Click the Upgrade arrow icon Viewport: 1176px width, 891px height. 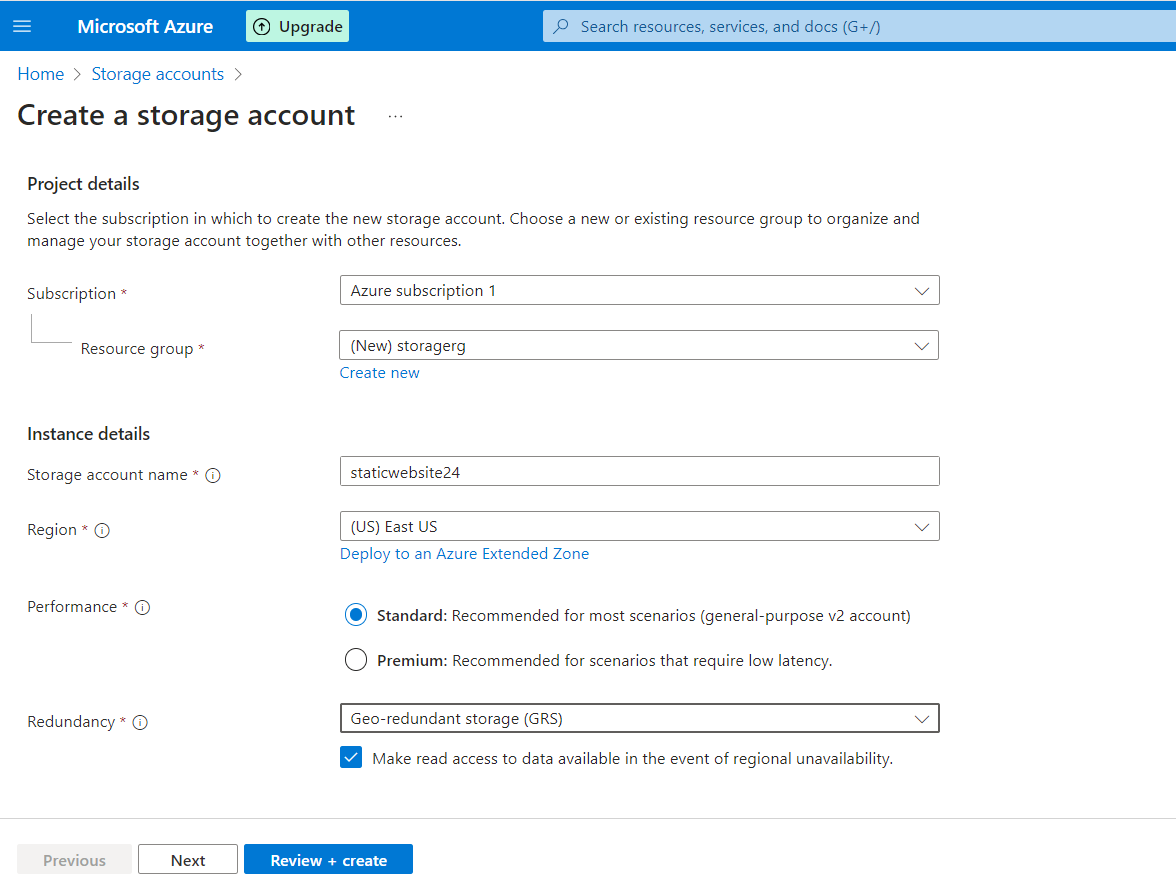pyautogui.click(x=262, y=27)
